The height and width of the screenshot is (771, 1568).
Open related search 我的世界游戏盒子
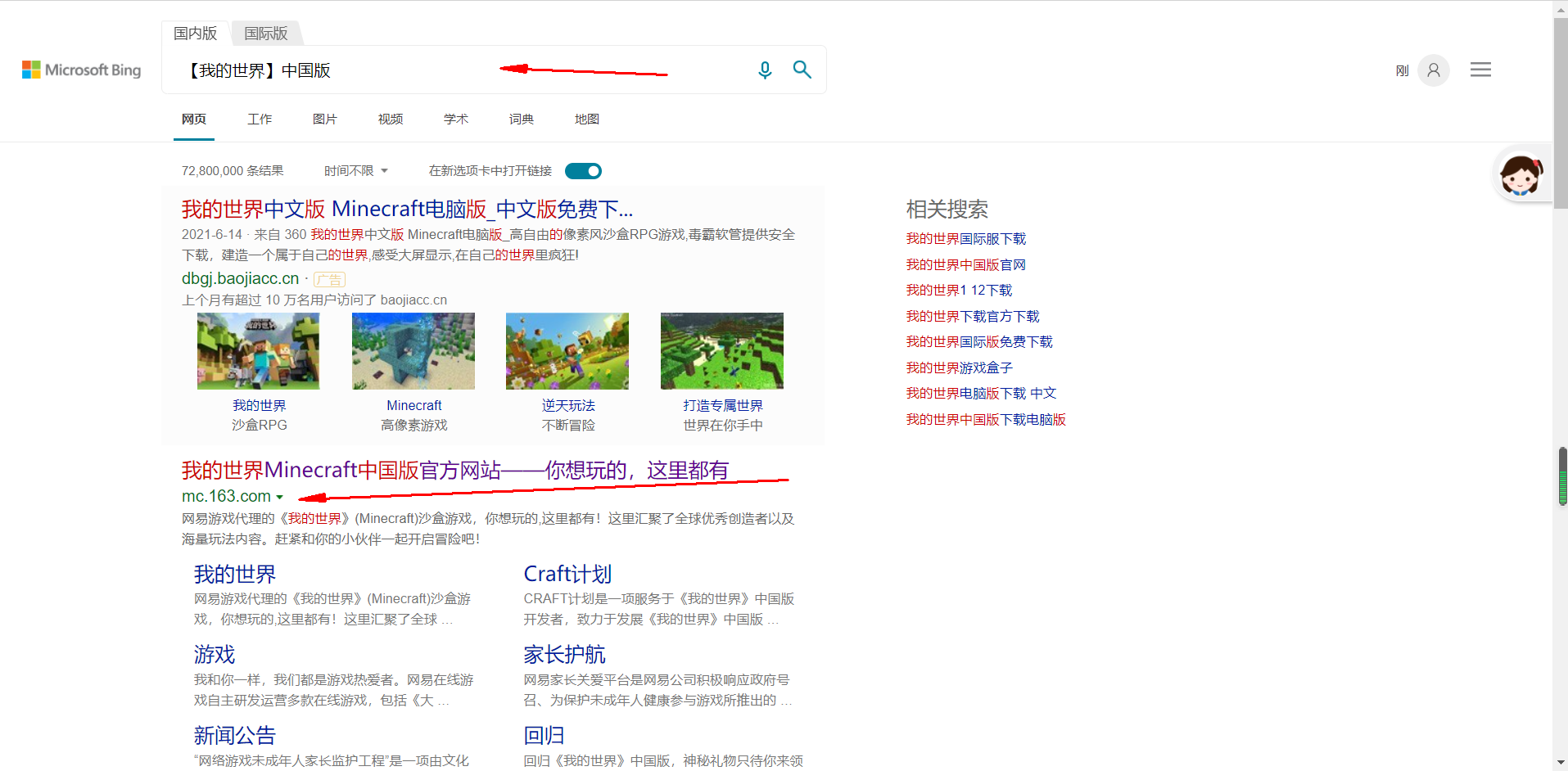click(x=960, y=368)
